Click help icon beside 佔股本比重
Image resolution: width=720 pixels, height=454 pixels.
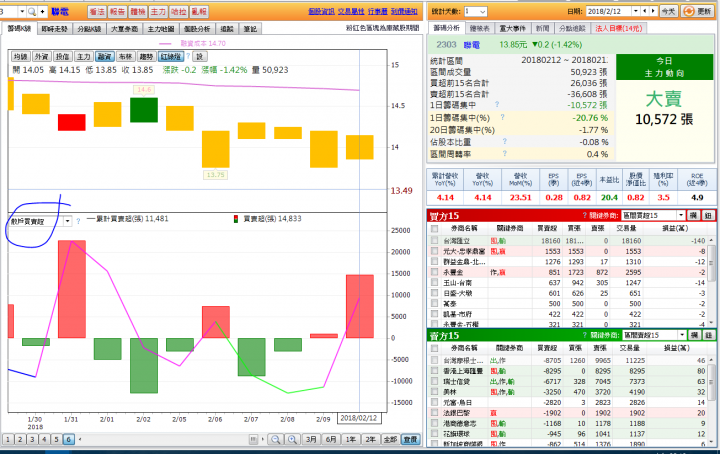click(x=505, y=141)
